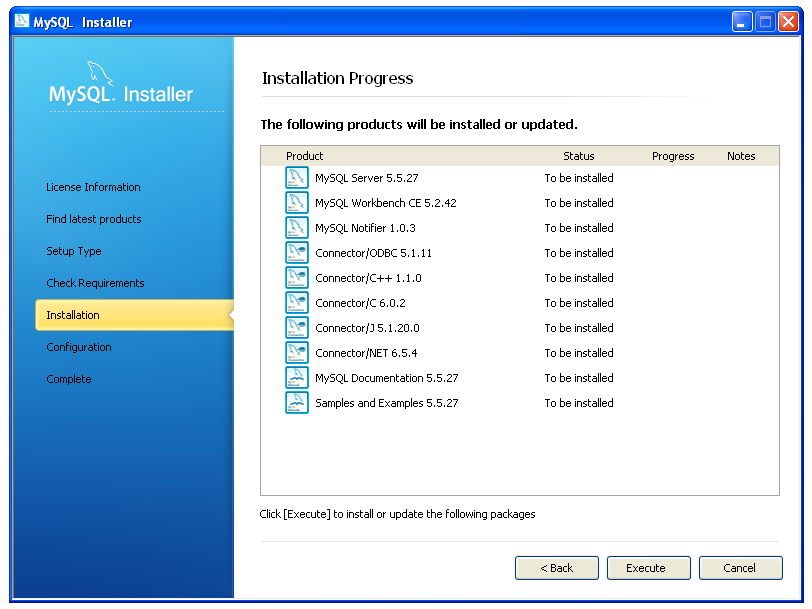812x609 pixels.
Task: Click 'The following products will be installed' text
Action: pyautogui.click(x=419, y=124)
